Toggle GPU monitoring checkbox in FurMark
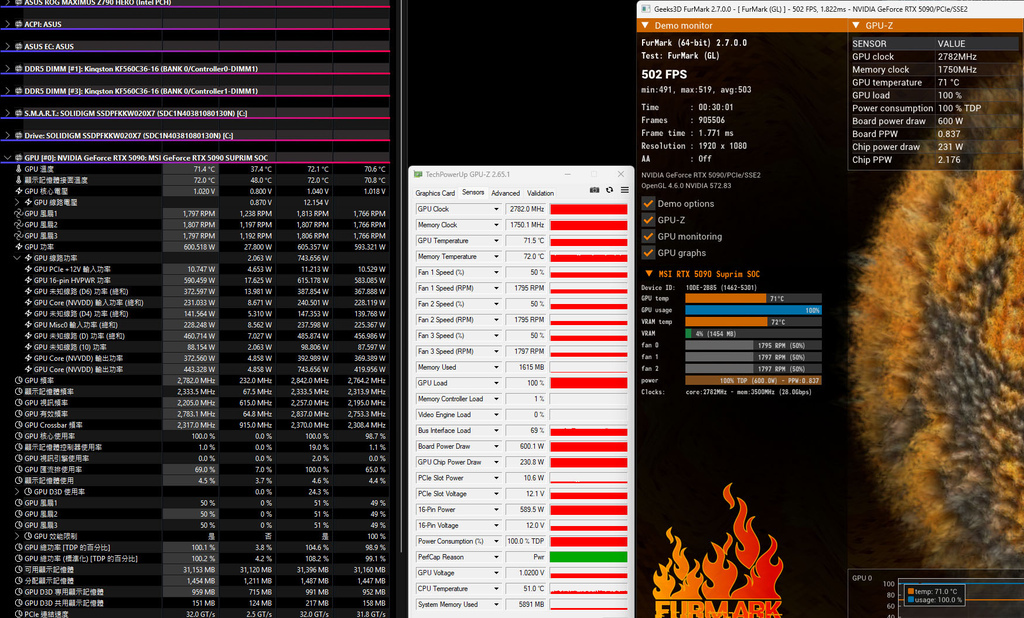 coord(648,236)
